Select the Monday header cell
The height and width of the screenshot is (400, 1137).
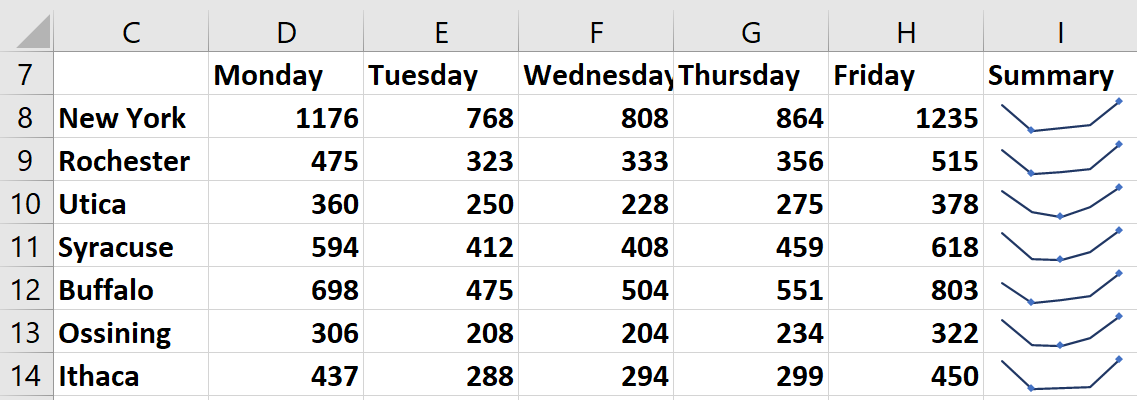point(286,76)
